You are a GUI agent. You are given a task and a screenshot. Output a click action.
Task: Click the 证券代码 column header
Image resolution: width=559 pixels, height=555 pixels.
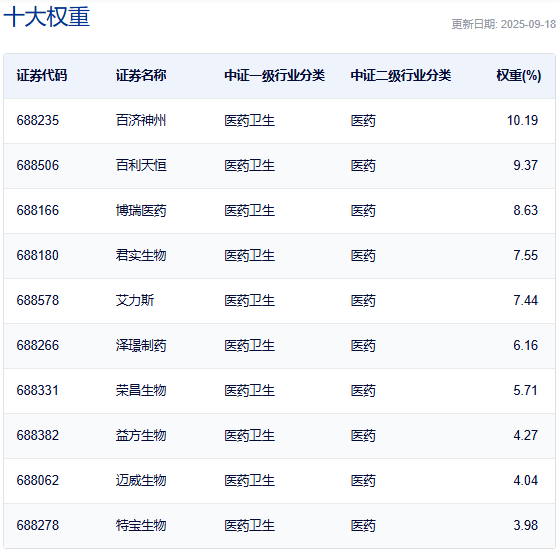click(x=42, y=76)
